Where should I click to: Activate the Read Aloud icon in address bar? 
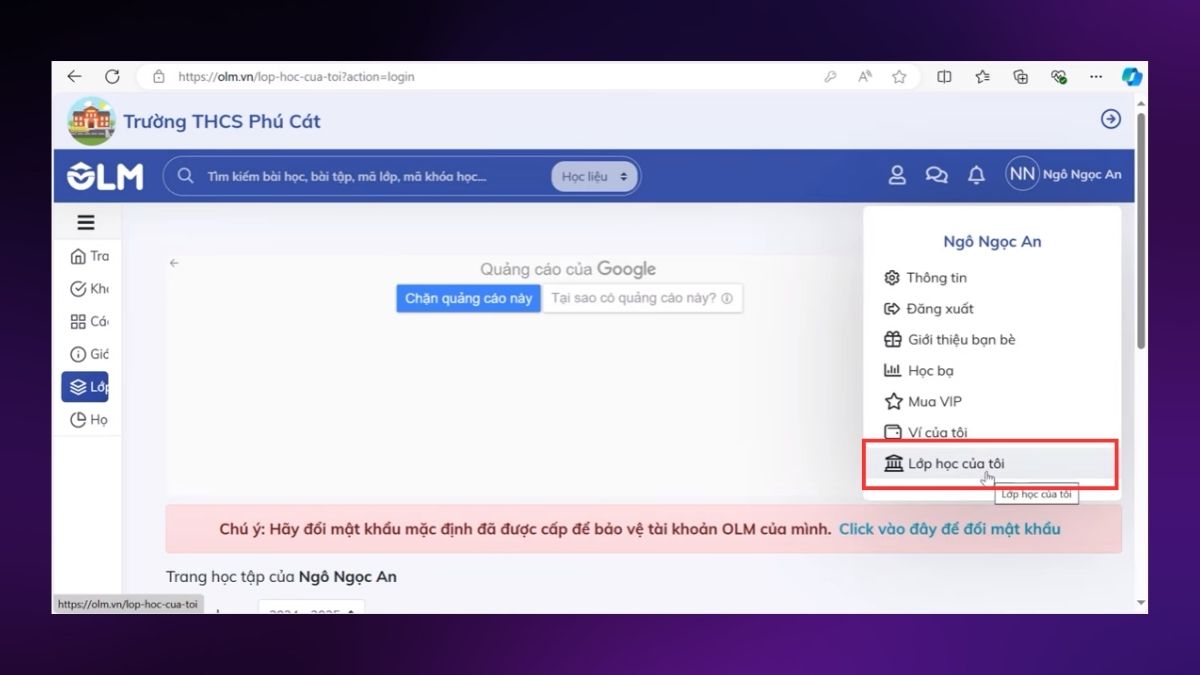pos(865,76)
